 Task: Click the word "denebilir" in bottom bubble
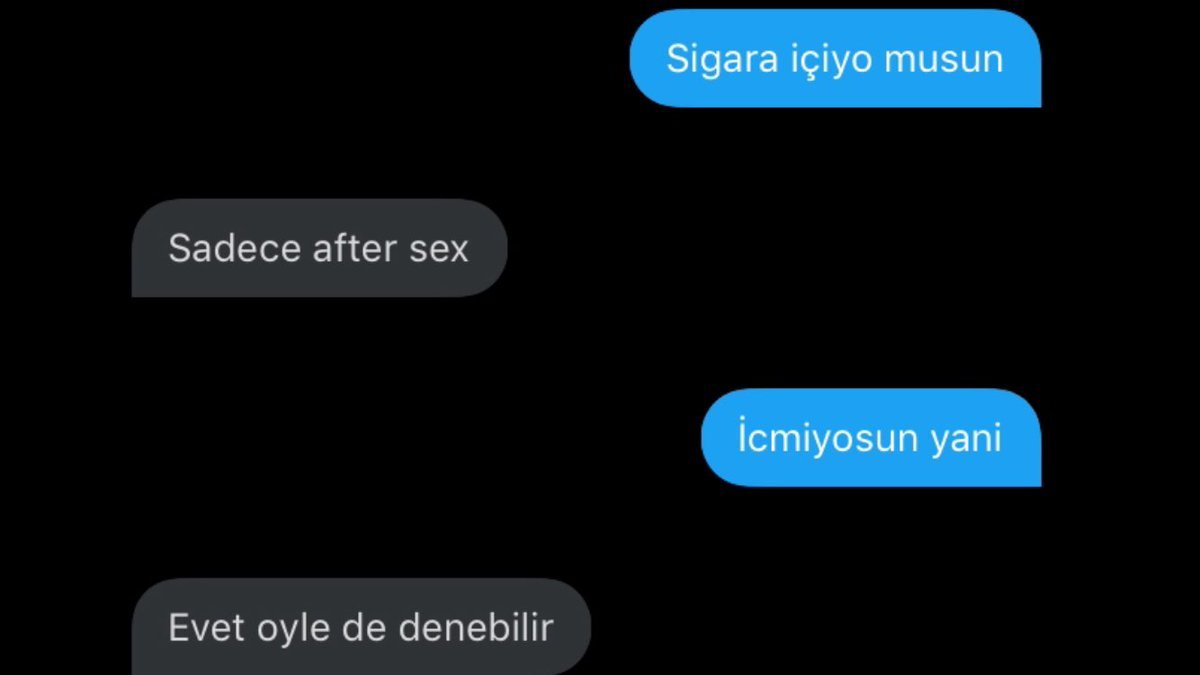pos(476,627)
